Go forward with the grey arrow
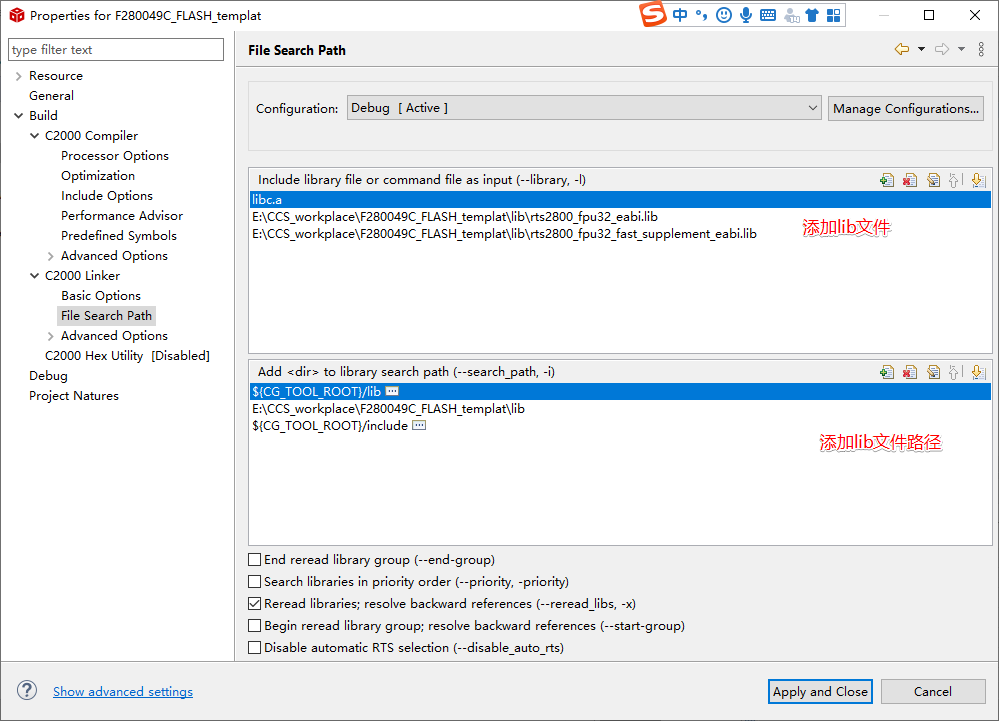Screen dimensions: 999x721 click(x=942, y=49)
